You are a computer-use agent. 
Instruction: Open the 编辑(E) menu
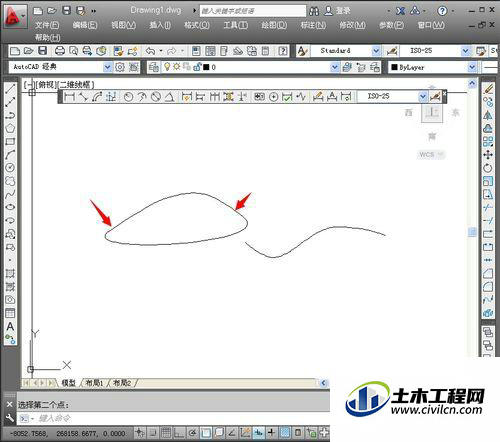pos(85,25)
